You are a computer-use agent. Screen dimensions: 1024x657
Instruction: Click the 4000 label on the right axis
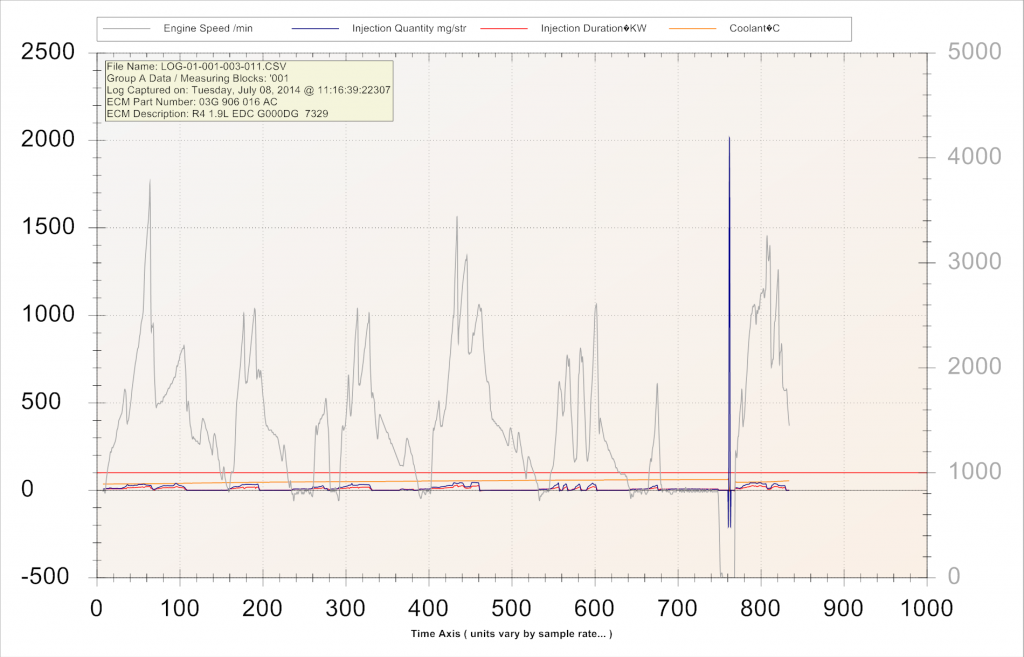pyautogui.click(x=966, y=156)
